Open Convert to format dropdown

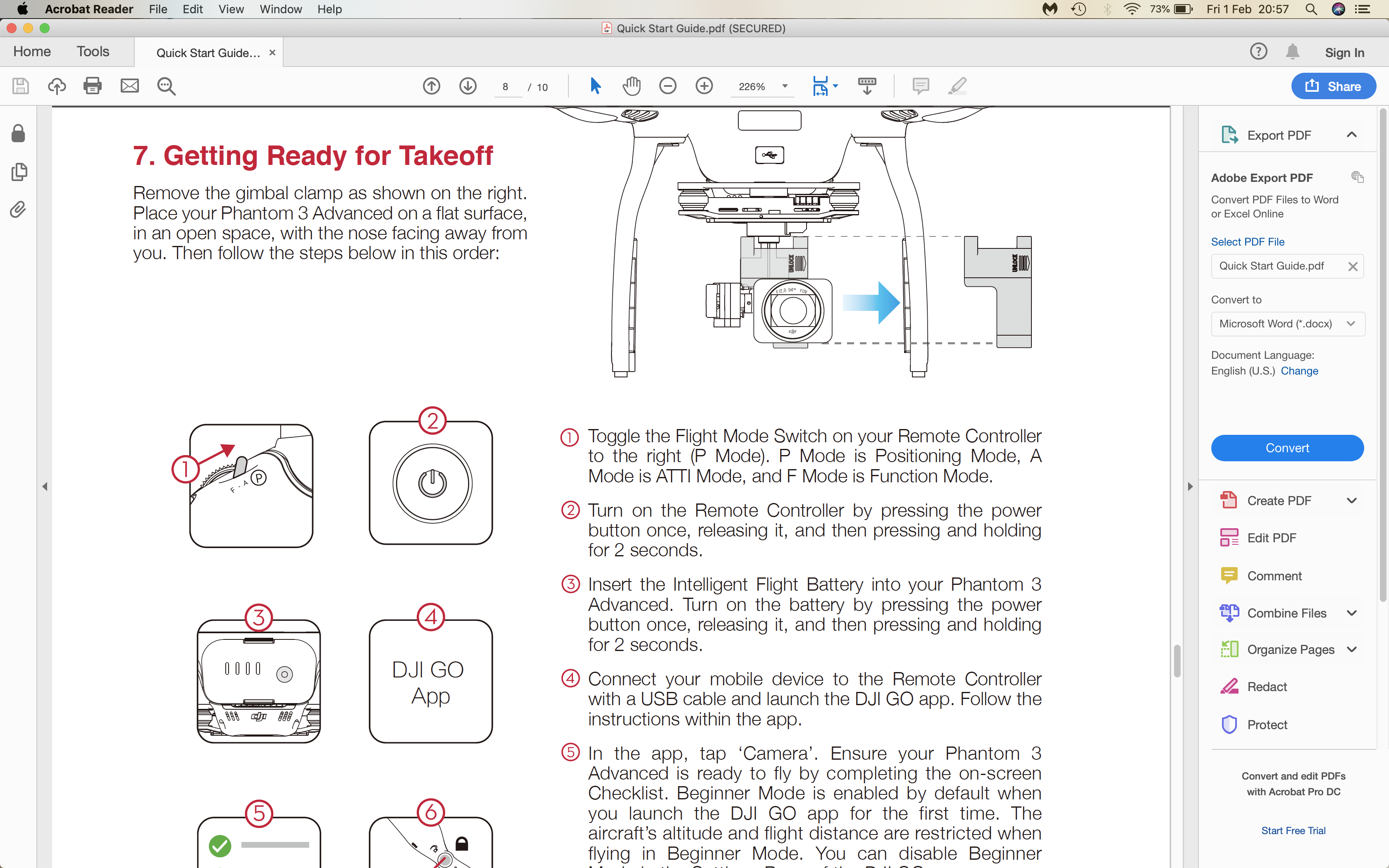pyautogui.click(x=1287, y=324)
